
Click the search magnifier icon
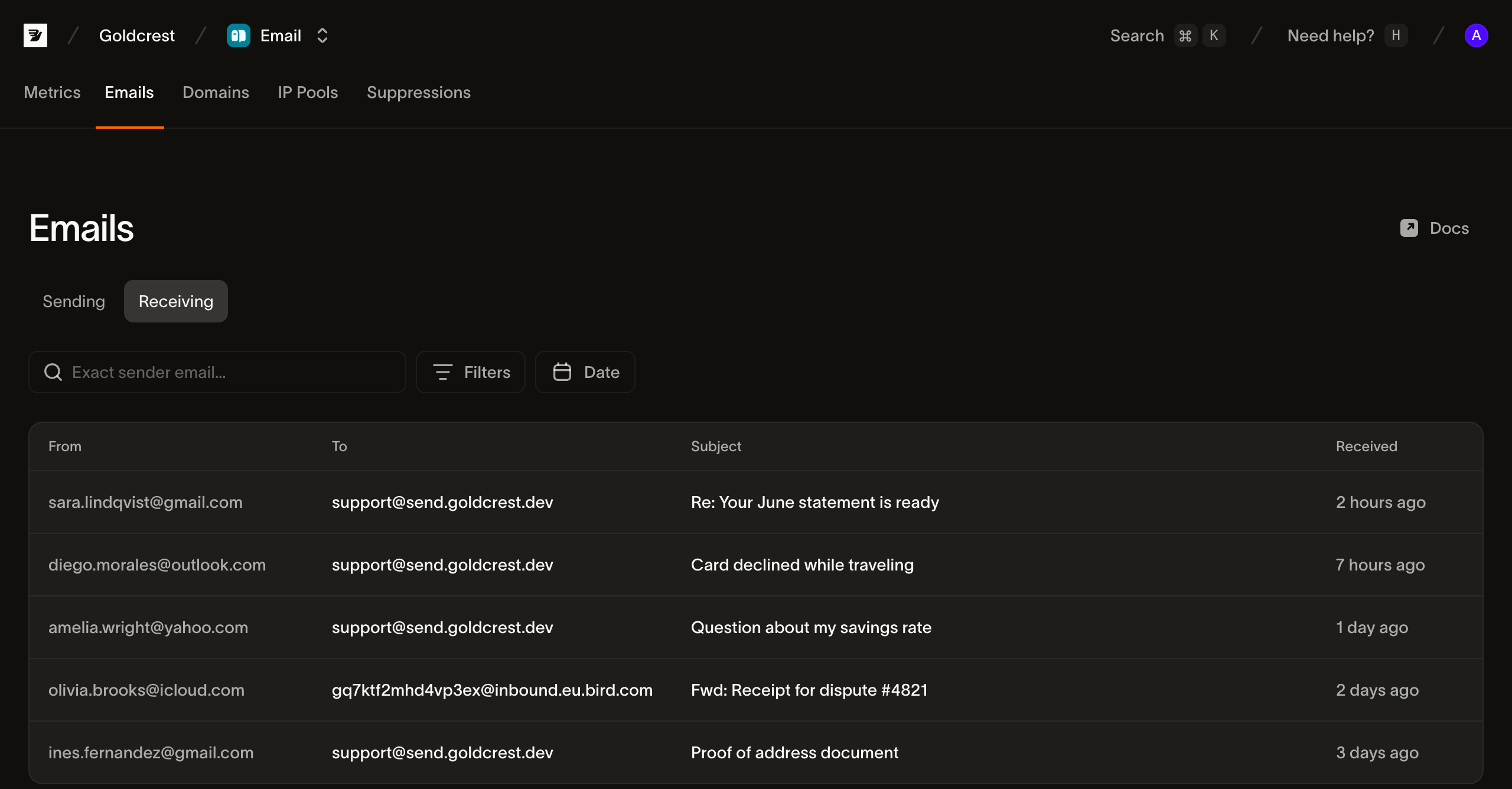[53, 372]
